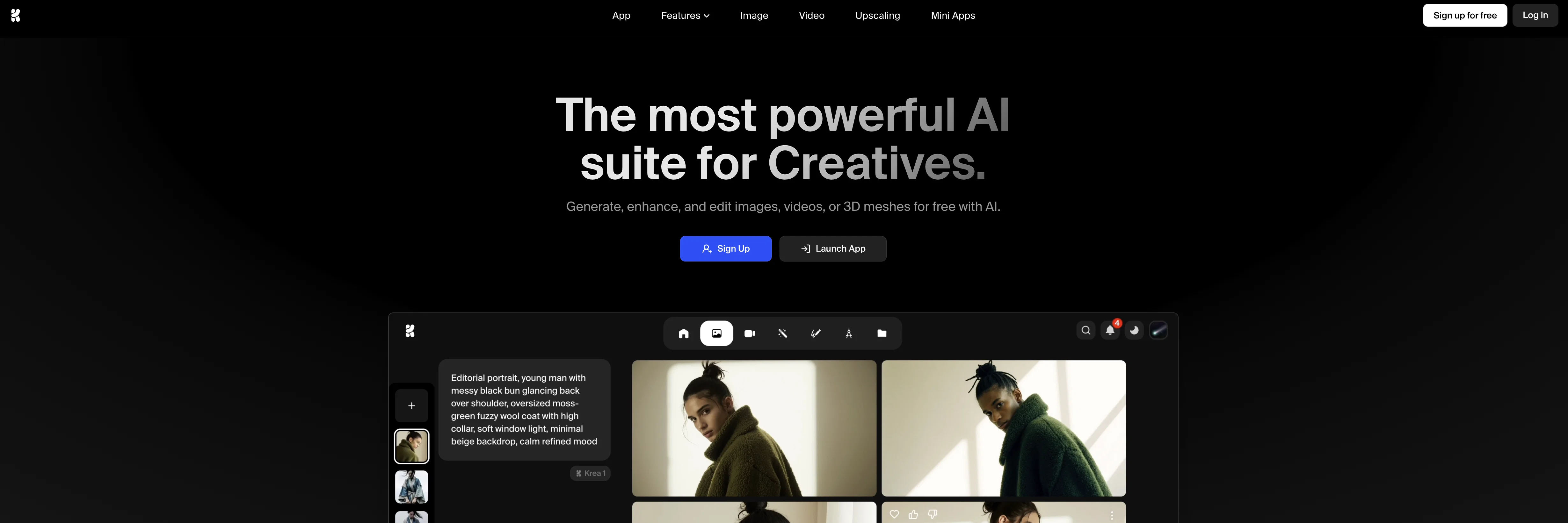1568x523 pixels.
Task: Click the Krea logo in the top bar
Action: [16, 15]
